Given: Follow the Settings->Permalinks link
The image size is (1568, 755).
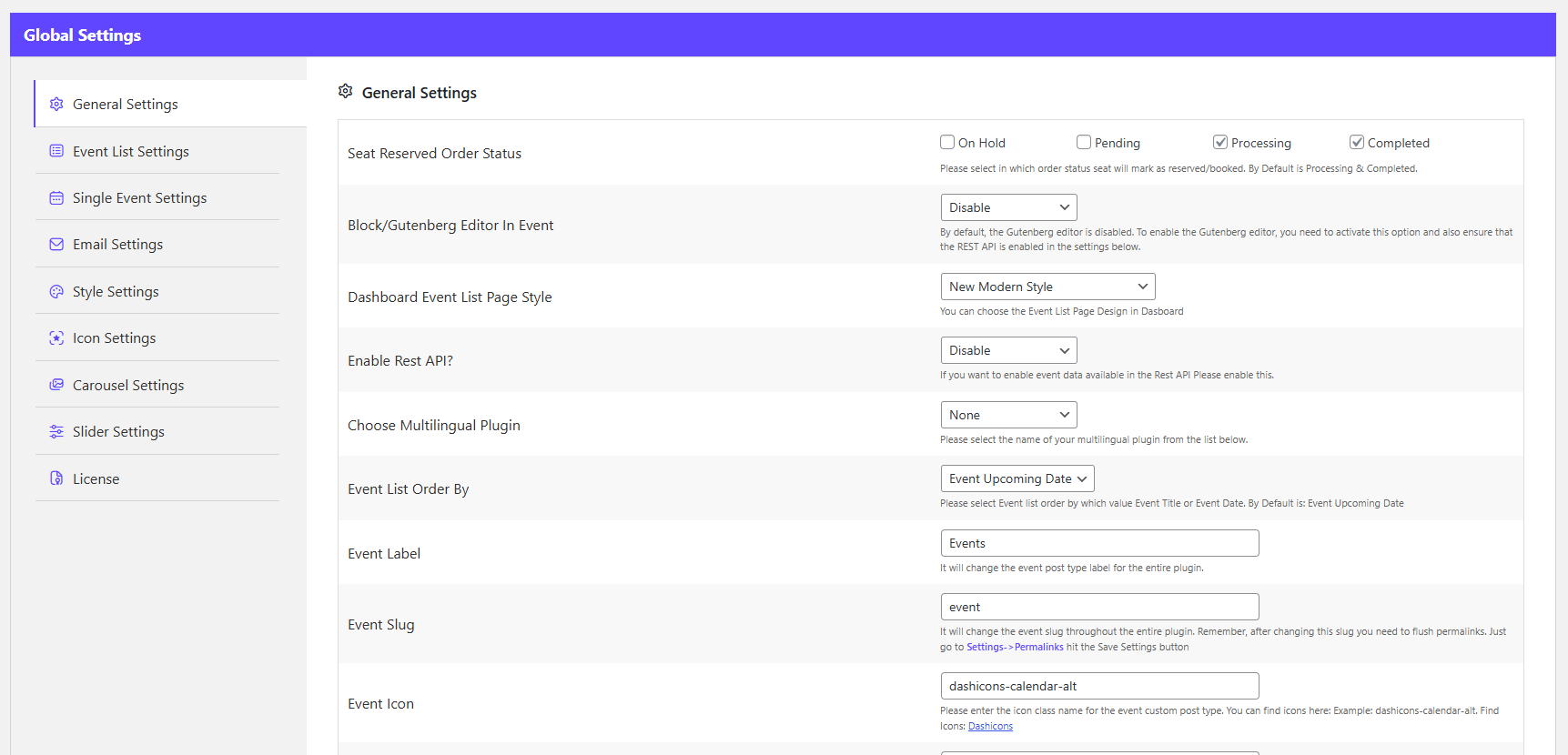Looking at the screenshot, I should [1015, 647].
